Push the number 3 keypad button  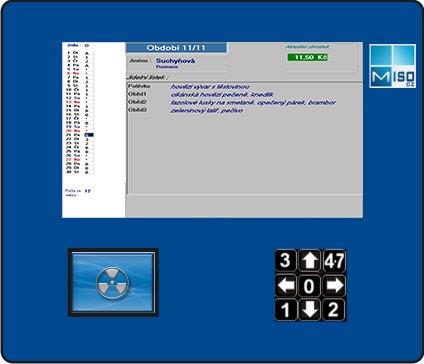coord(286,261)
